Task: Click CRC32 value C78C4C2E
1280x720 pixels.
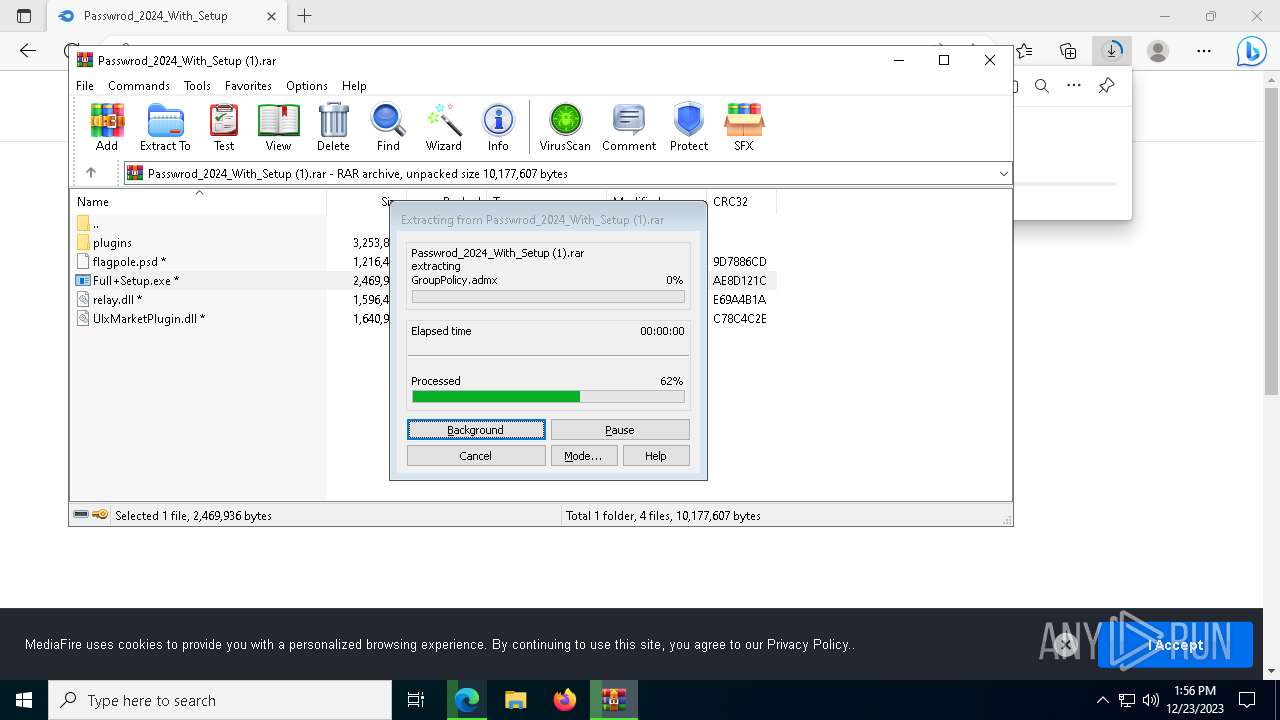Action: click(x=740, y=319)
